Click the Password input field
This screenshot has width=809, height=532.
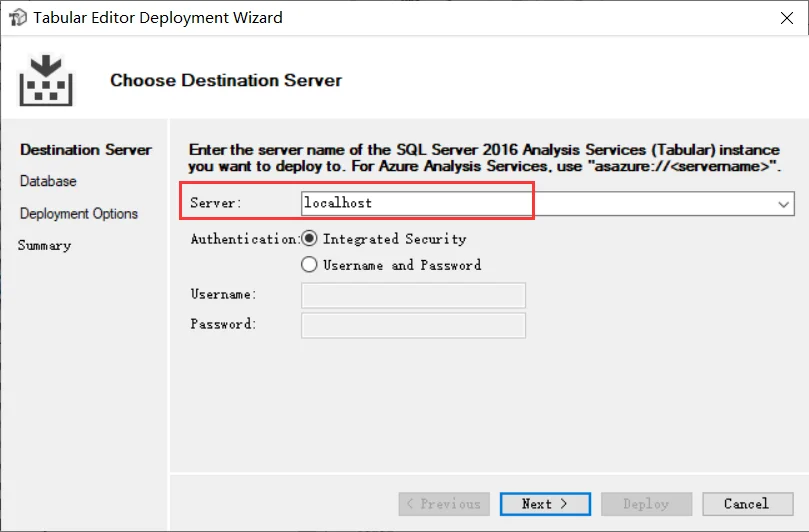tap(413, 326)
